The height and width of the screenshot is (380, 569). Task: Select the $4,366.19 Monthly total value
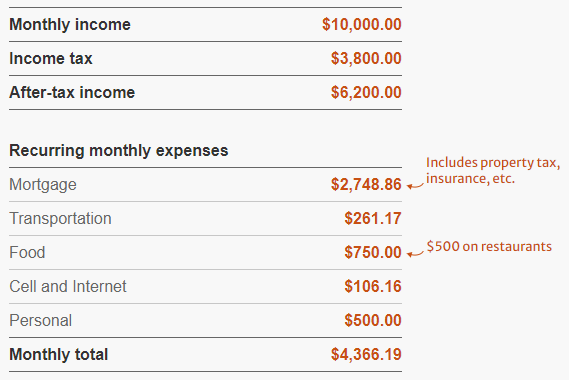(366, 355)
